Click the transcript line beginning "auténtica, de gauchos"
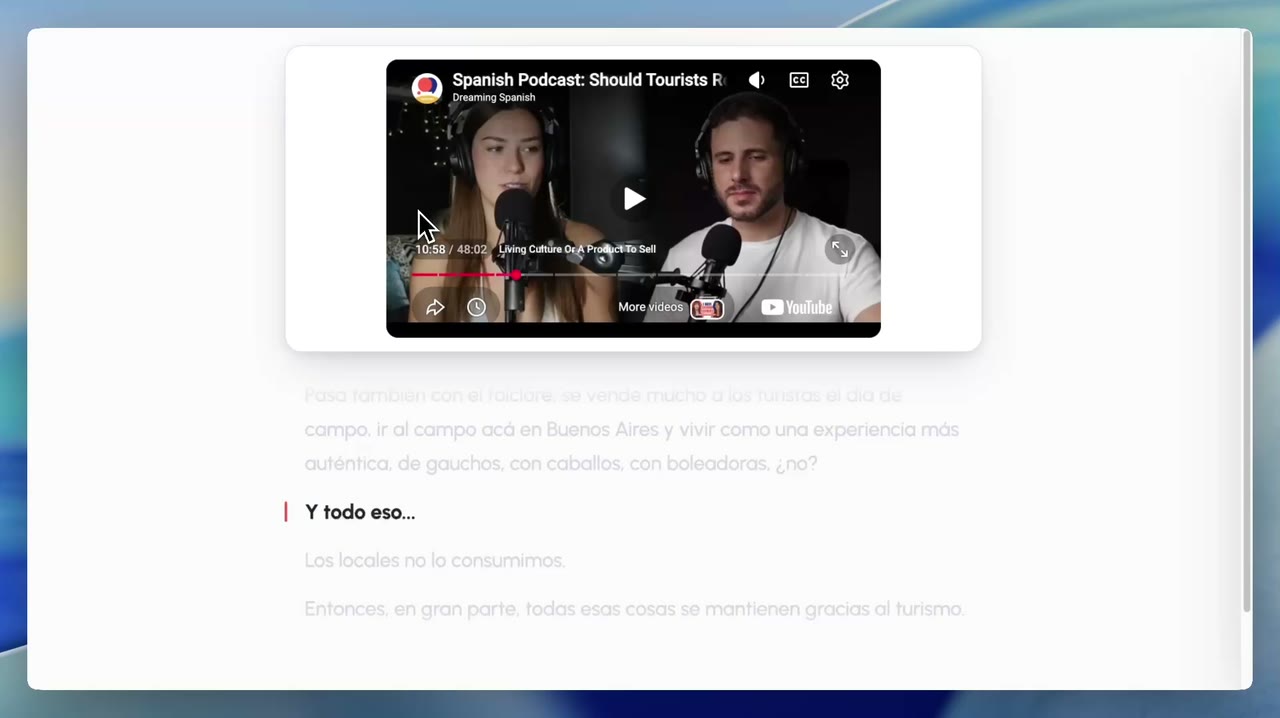Image resolution: width=1280 pixels, height=718 pixels. 561,464
